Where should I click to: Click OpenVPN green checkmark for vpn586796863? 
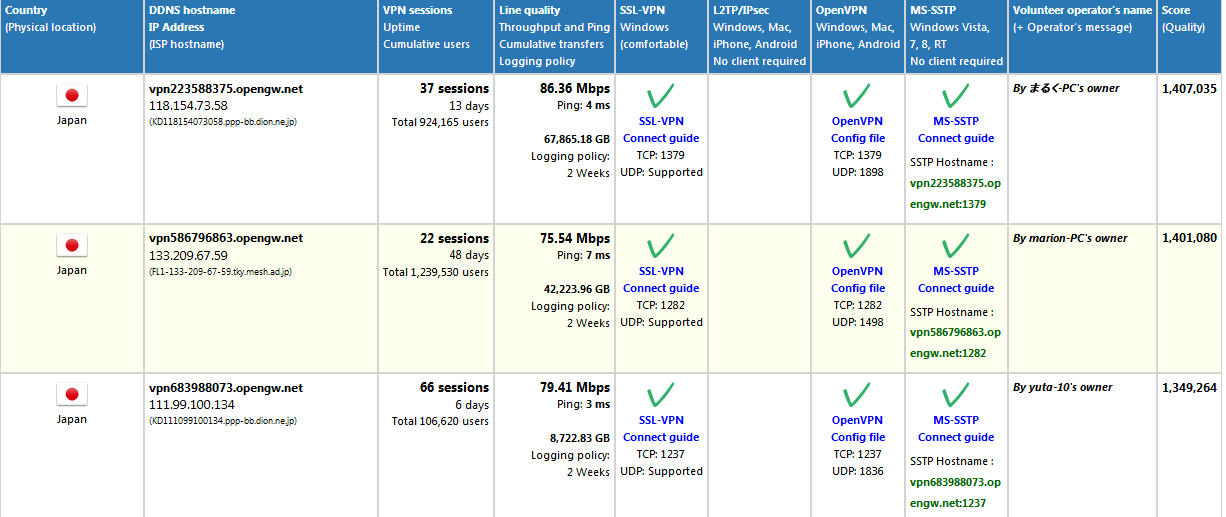click(857, 246)
